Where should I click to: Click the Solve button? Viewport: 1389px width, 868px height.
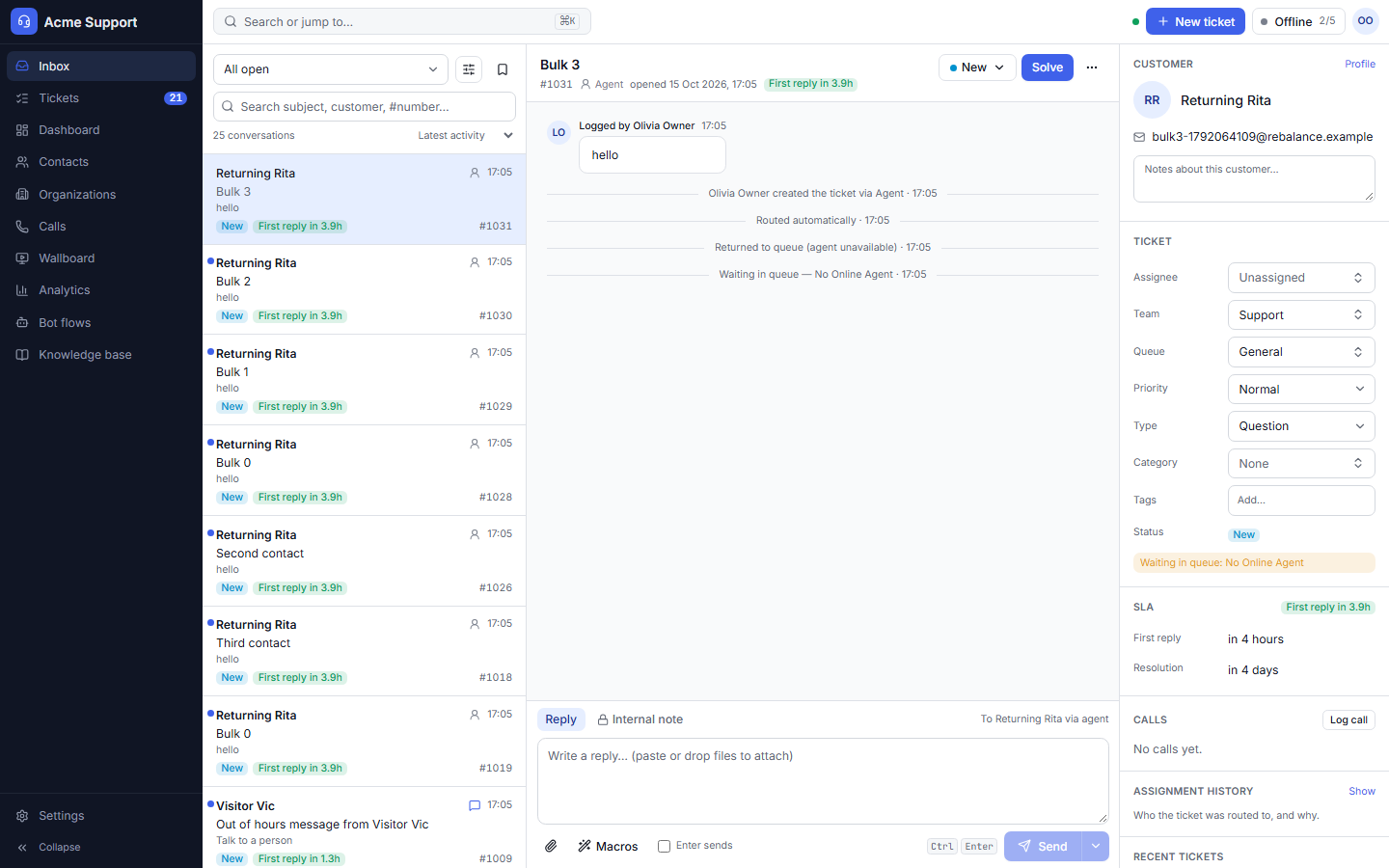click(1048, 68)
